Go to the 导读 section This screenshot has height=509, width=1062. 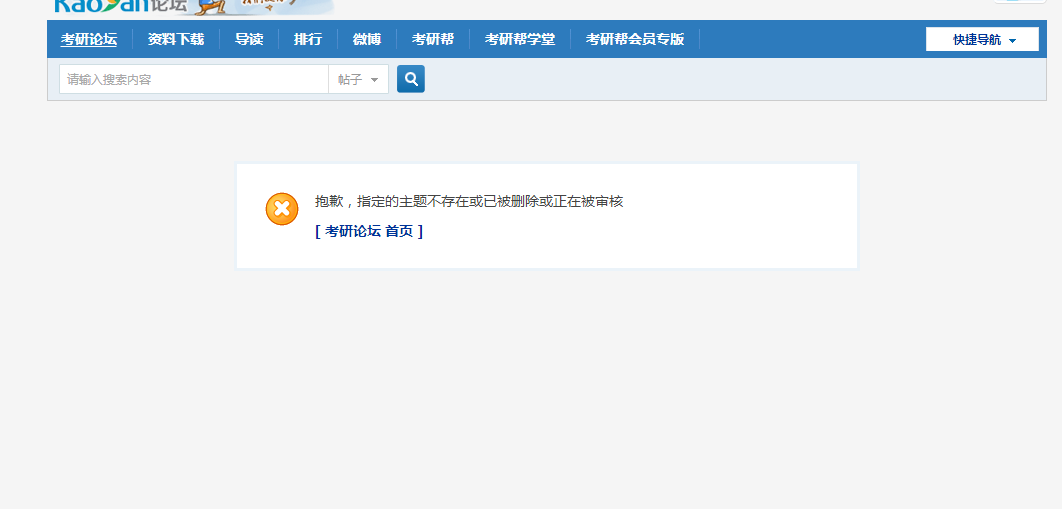[249, 39]
